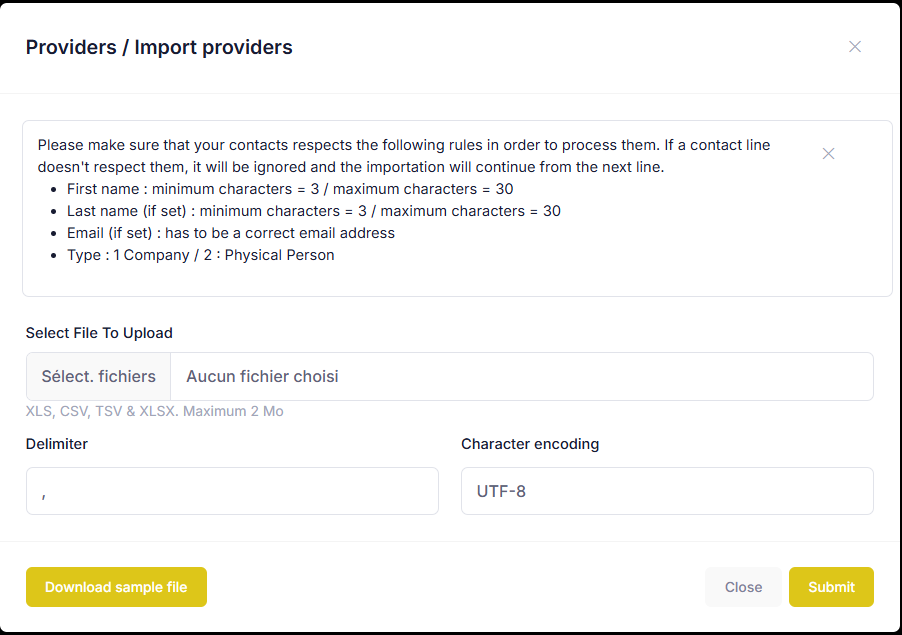
Task: Download the sample file
Action: tap(116, 587)
